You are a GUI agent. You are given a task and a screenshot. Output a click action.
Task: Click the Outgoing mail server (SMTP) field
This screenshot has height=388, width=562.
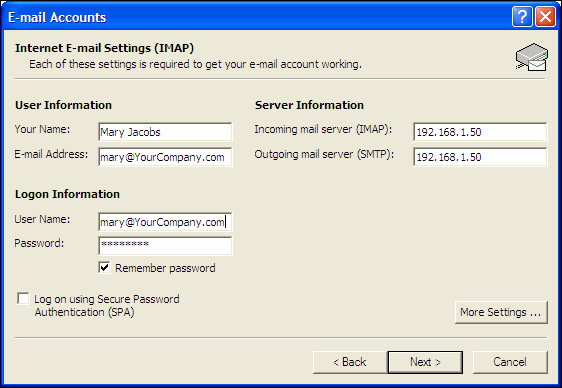480,157
